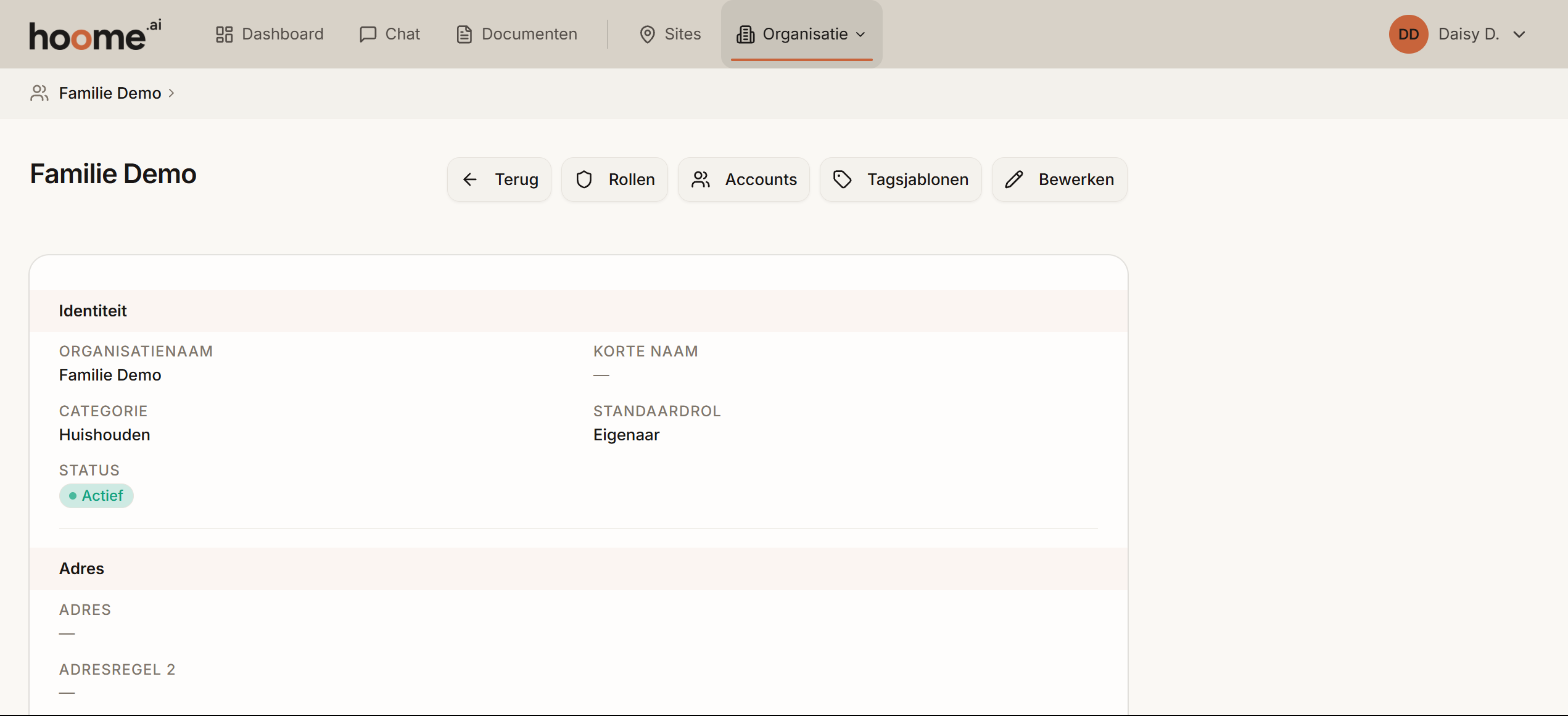Click the chevron after Familie Demo breadcrumb
The width and height of the screenshot is (1568, 716).
171,93
